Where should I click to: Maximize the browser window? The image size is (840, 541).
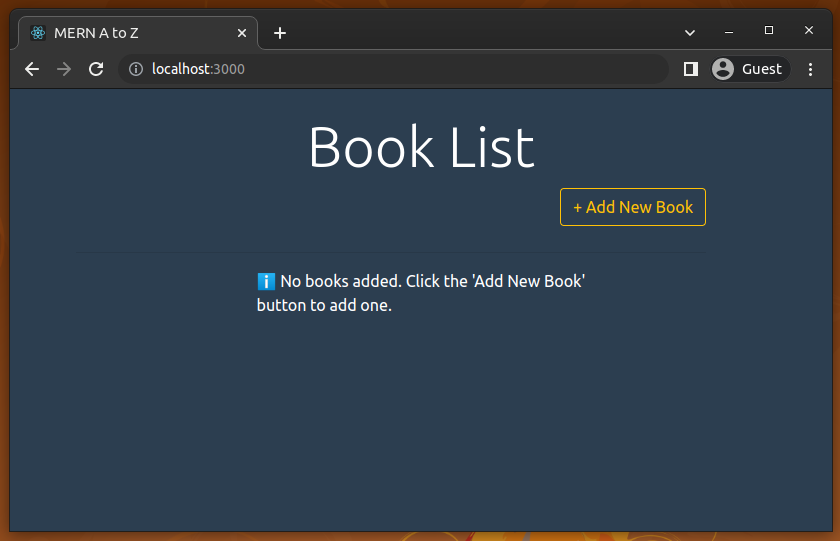point(769,31)
